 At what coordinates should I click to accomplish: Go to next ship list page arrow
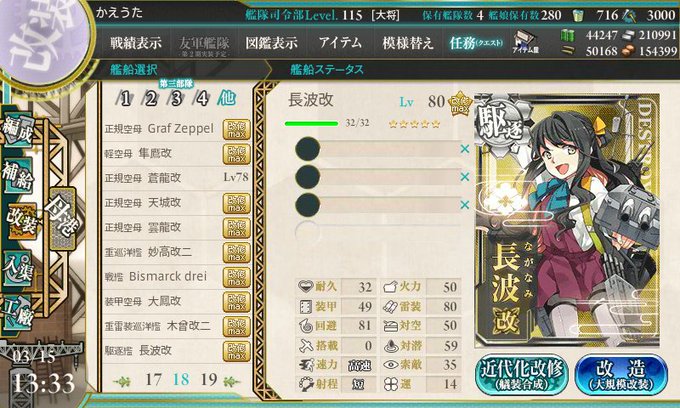tap(232, 381)
